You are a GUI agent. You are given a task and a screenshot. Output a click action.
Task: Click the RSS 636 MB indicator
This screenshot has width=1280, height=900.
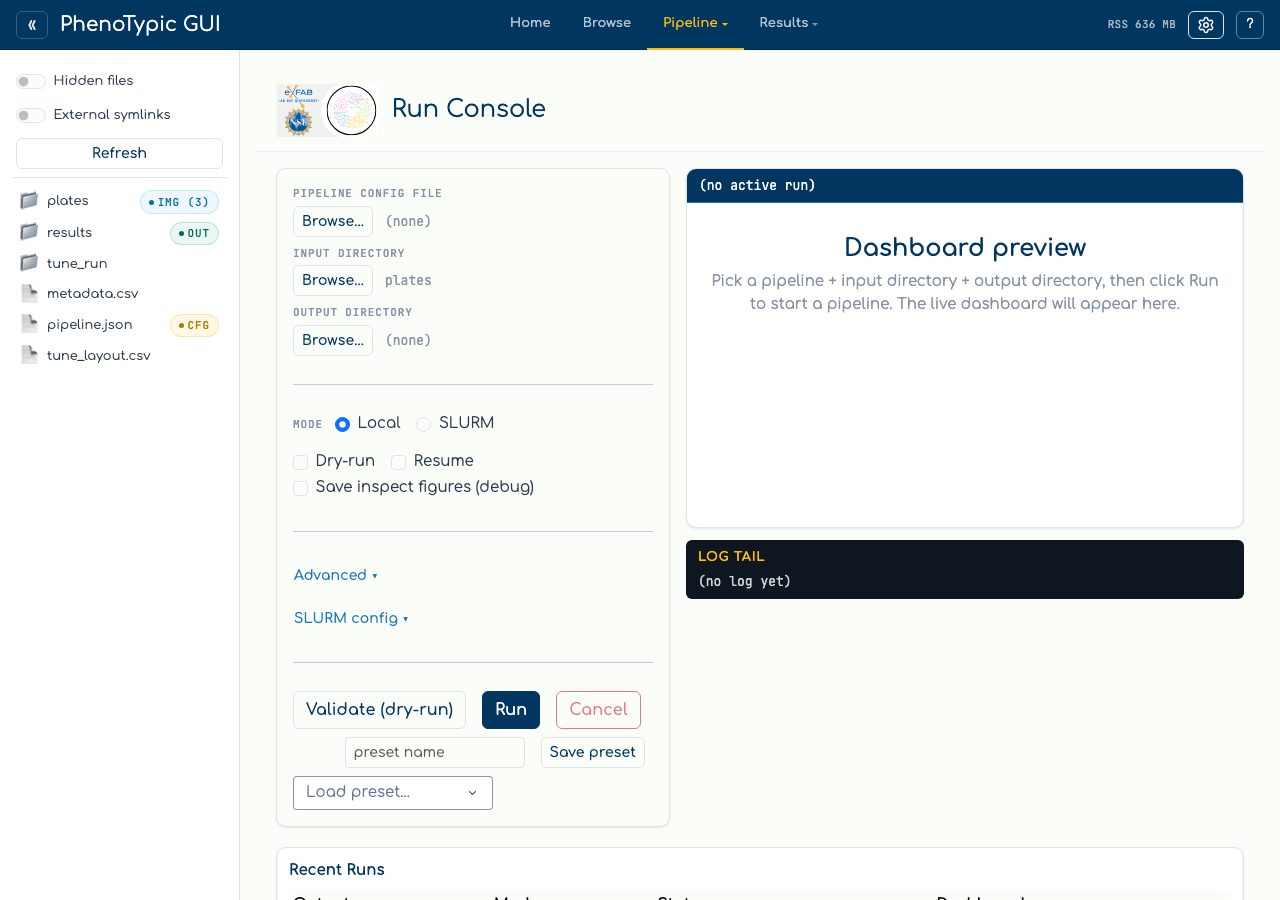pyautogui.click(x=1141, y=25)
